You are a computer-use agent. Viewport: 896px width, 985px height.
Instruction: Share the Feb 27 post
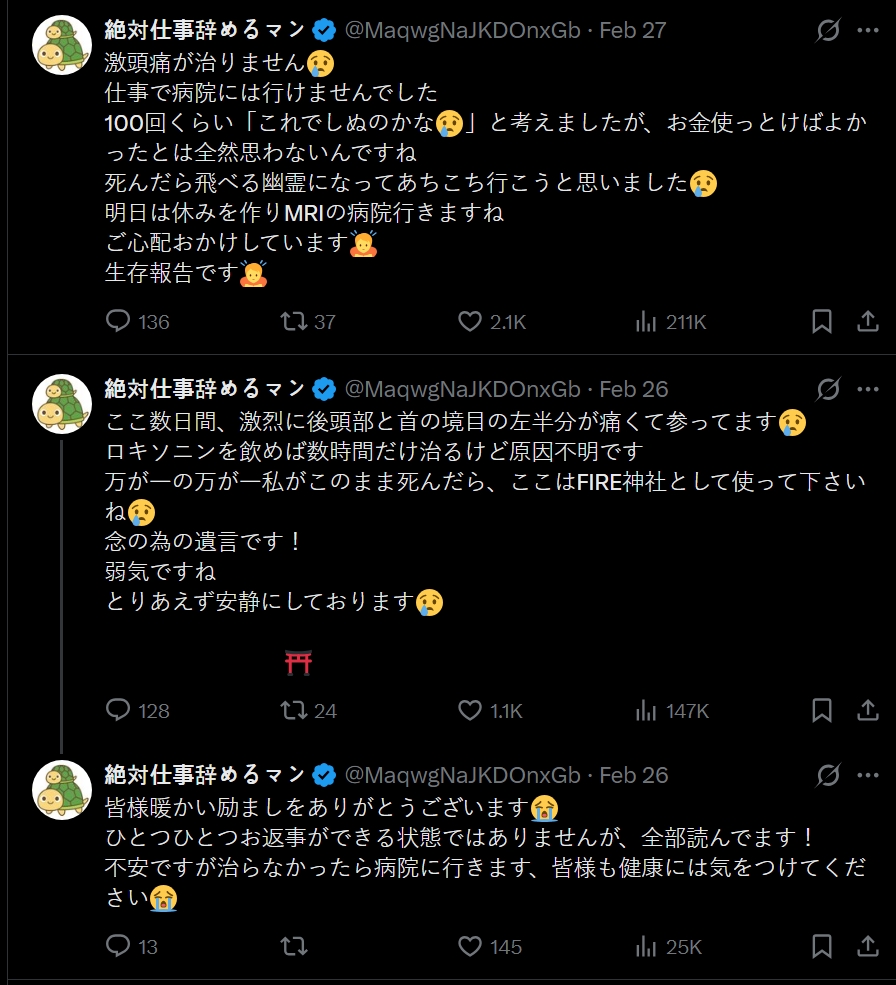(868, 321)
